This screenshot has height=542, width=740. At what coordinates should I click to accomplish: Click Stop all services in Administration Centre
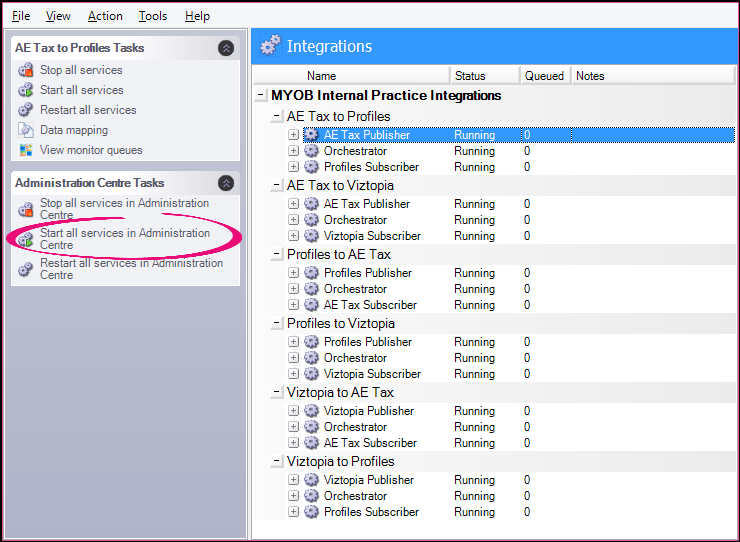(124, 208)
